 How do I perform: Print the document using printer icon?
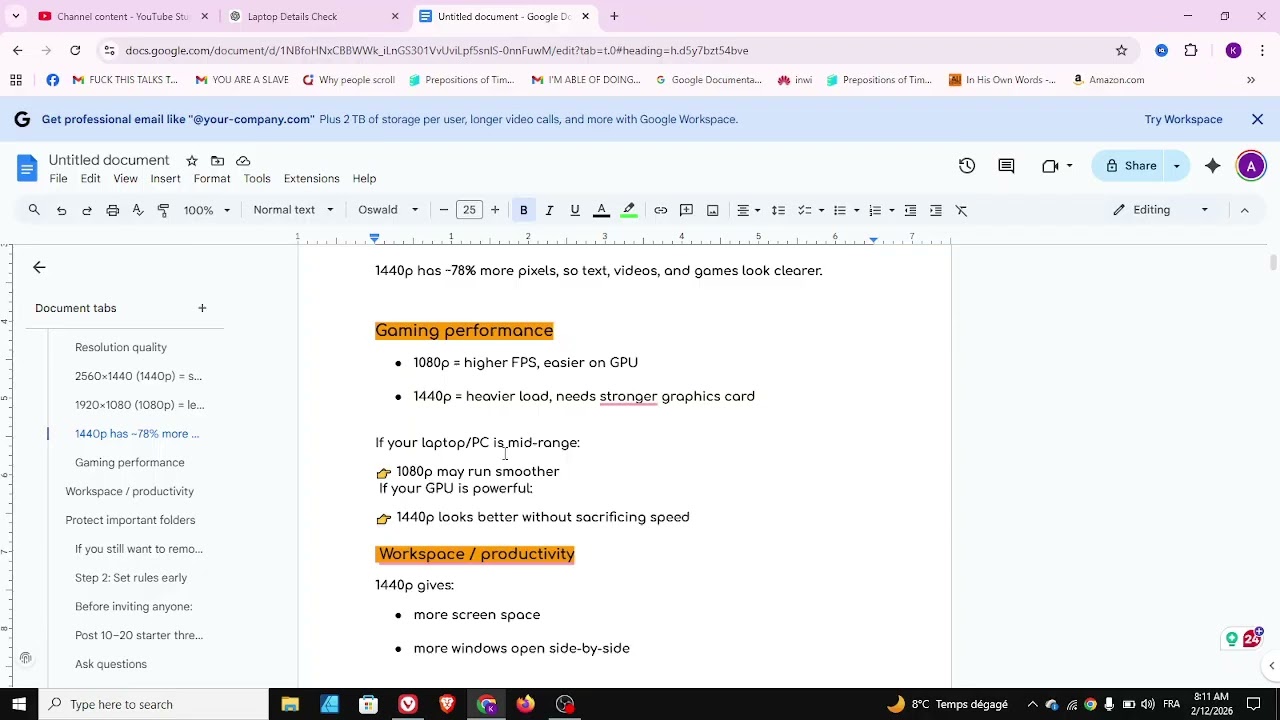click(x=113, y=210)
